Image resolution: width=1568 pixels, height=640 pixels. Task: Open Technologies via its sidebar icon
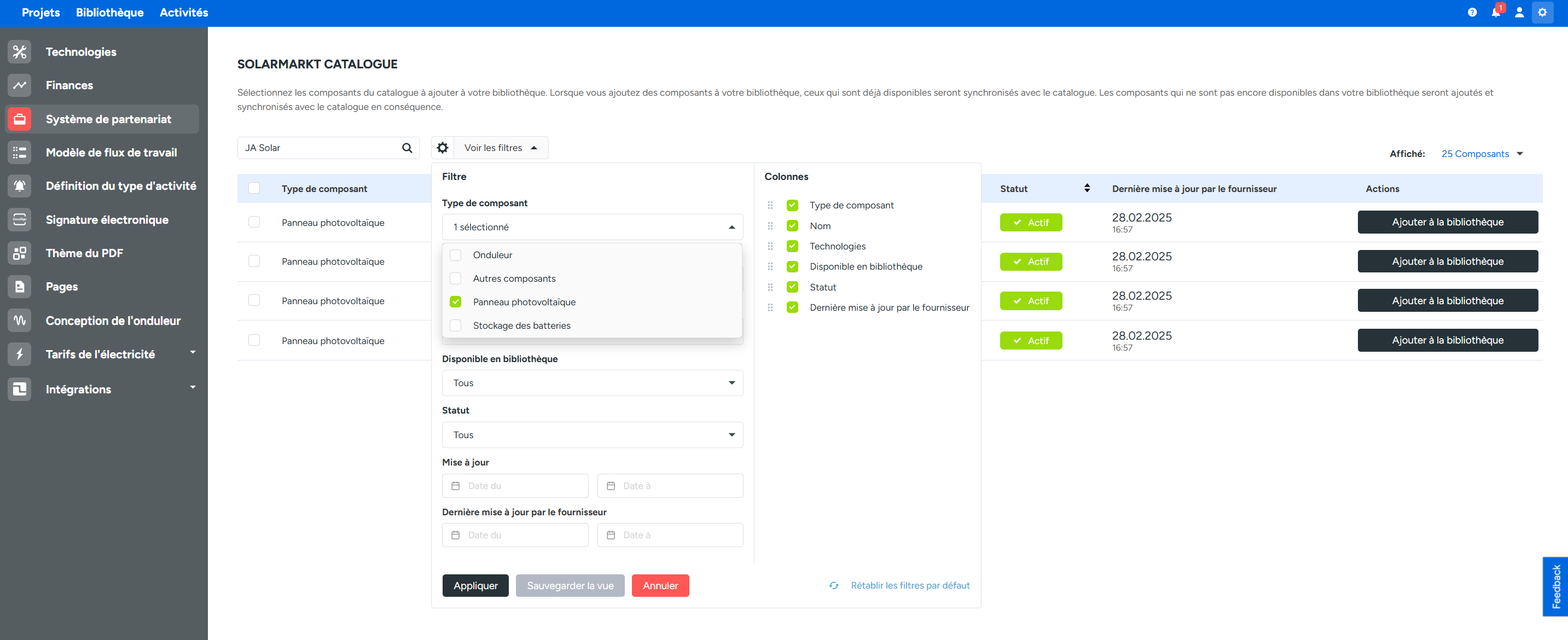(20, 52)
